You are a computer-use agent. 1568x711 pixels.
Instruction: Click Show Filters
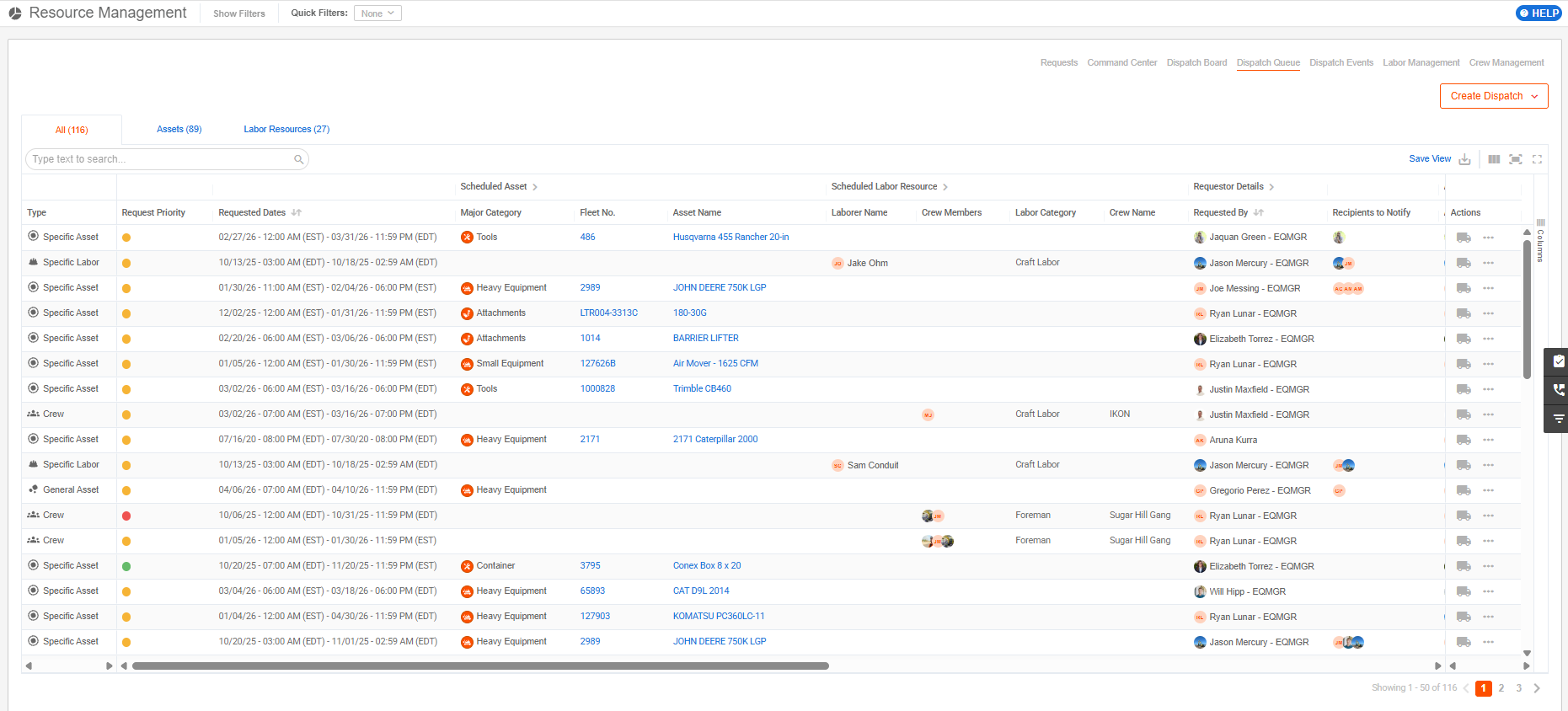tap(239, 13)
